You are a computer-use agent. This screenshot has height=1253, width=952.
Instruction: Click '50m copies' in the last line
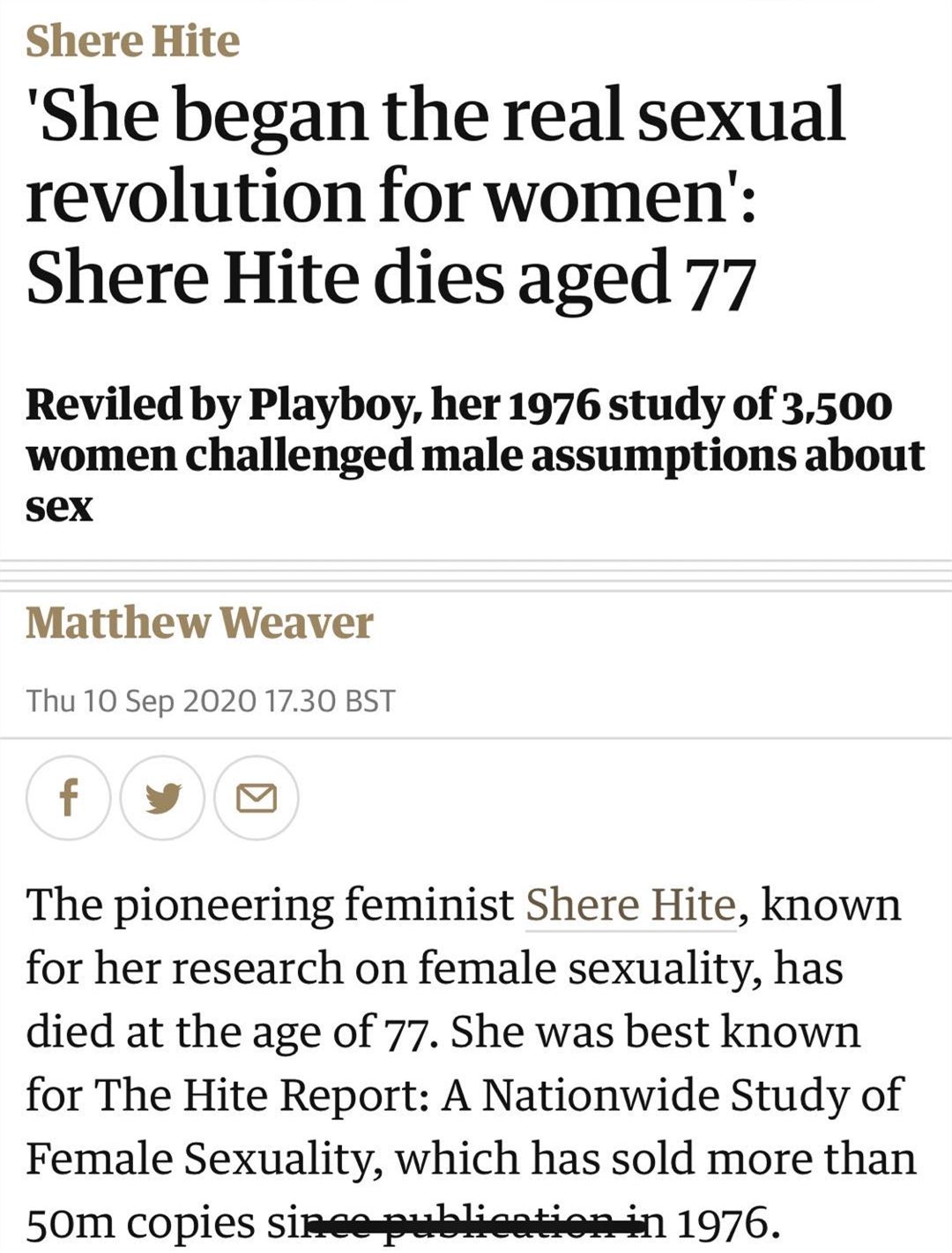click(x=140, y=1224)
